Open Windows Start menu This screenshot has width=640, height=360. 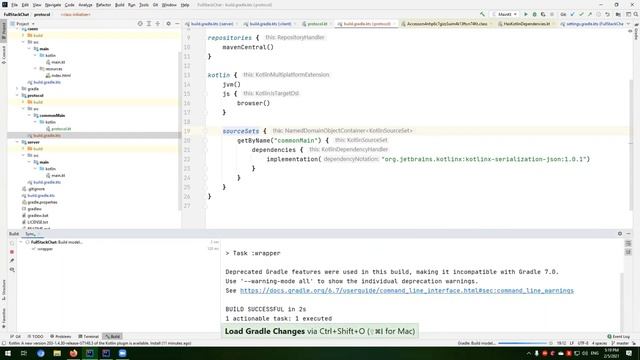[x=8, y=353]
